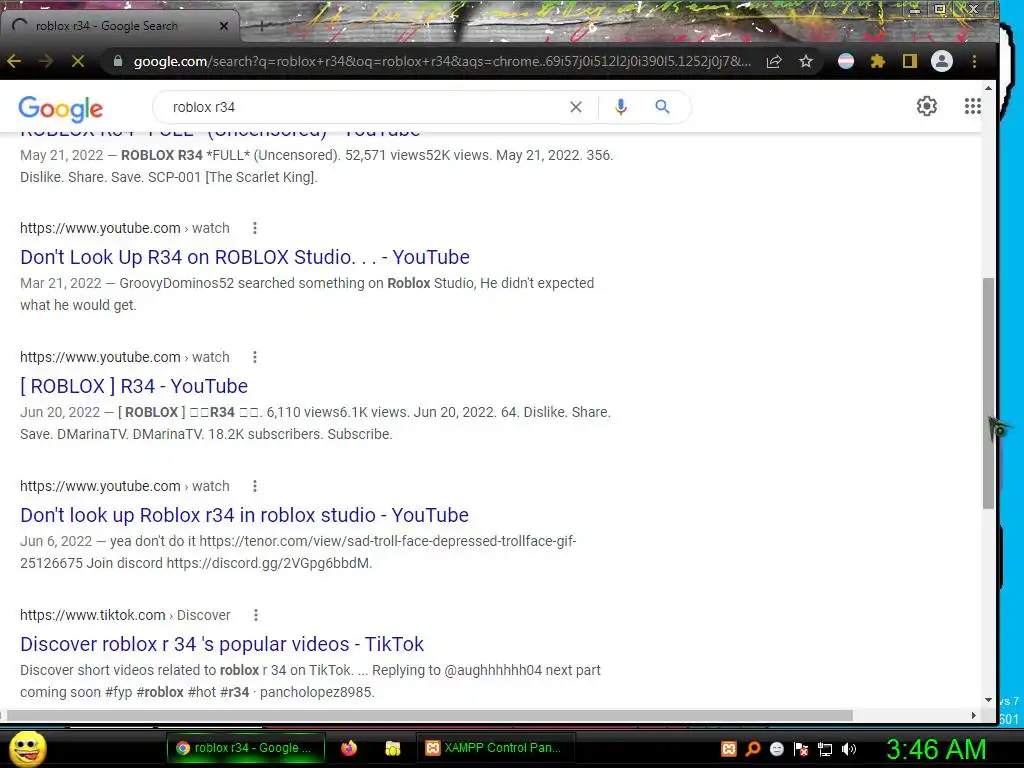
Task: Click the browser forward arrow
Action: coord(46,61)
